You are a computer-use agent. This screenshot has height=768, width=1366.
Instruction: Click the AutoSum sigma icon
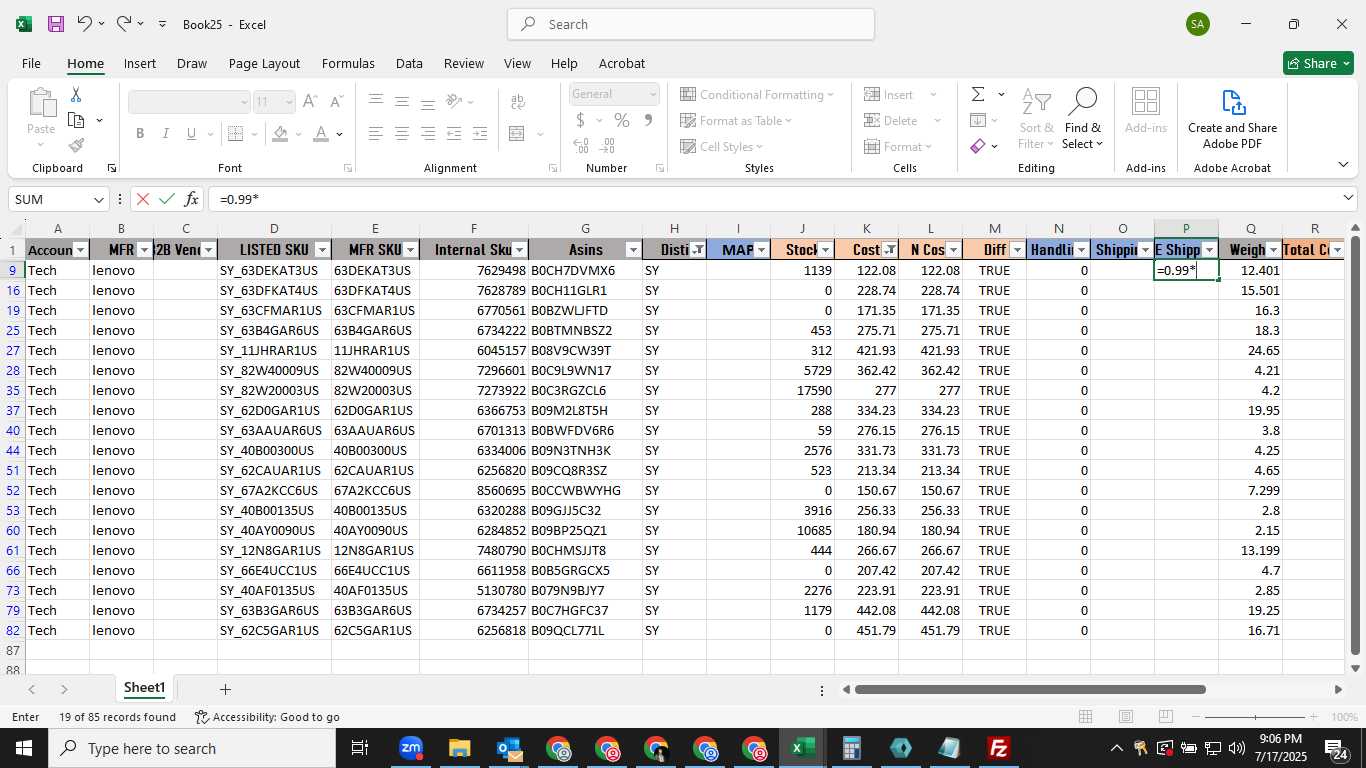click(x=978, y=94)
